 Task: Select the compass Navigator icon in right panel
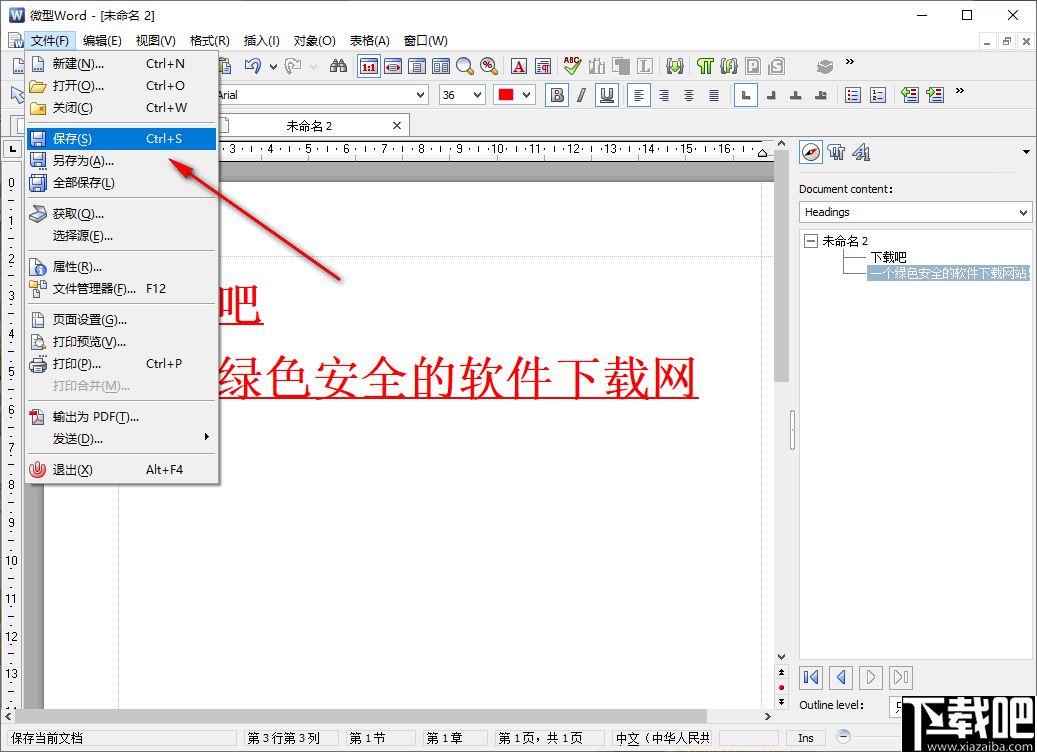click(810, 152)
